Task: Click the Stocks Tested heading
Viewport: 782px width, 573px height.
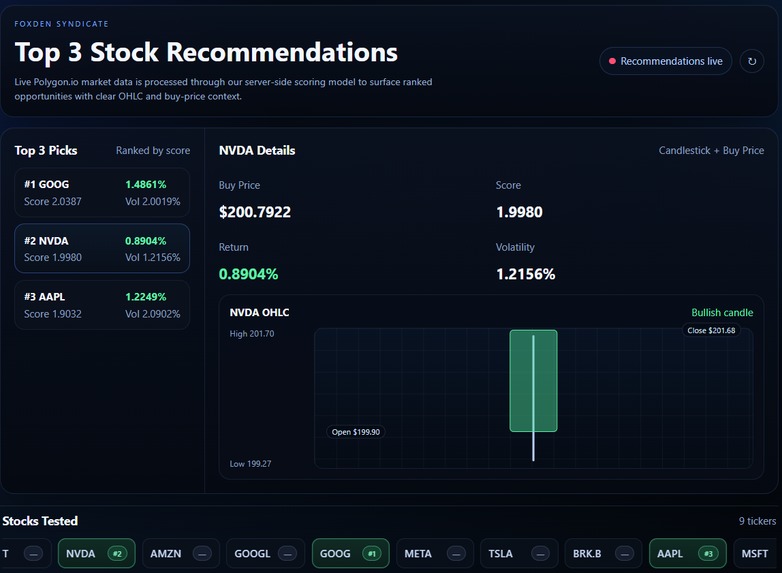Action: pyautogui.click(x=40, y=521)
